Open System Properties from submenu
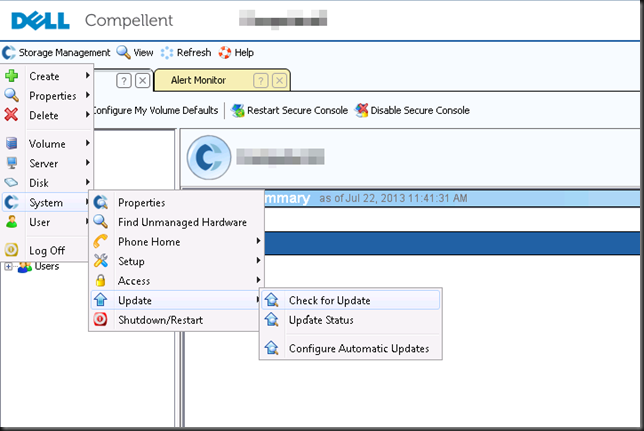 (x=177, y=203)
